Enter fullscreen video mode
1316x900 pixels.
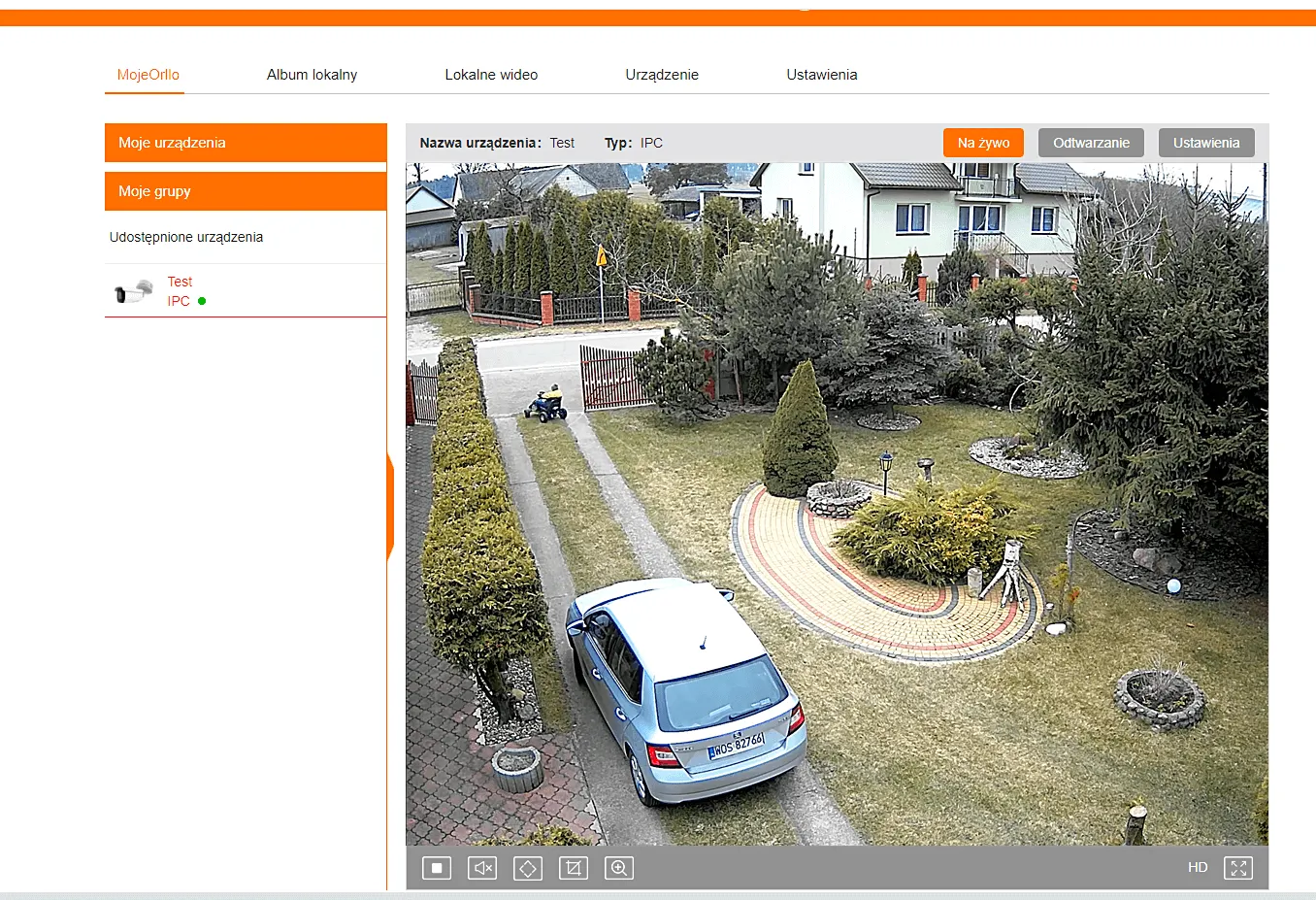coord(1238,868)
